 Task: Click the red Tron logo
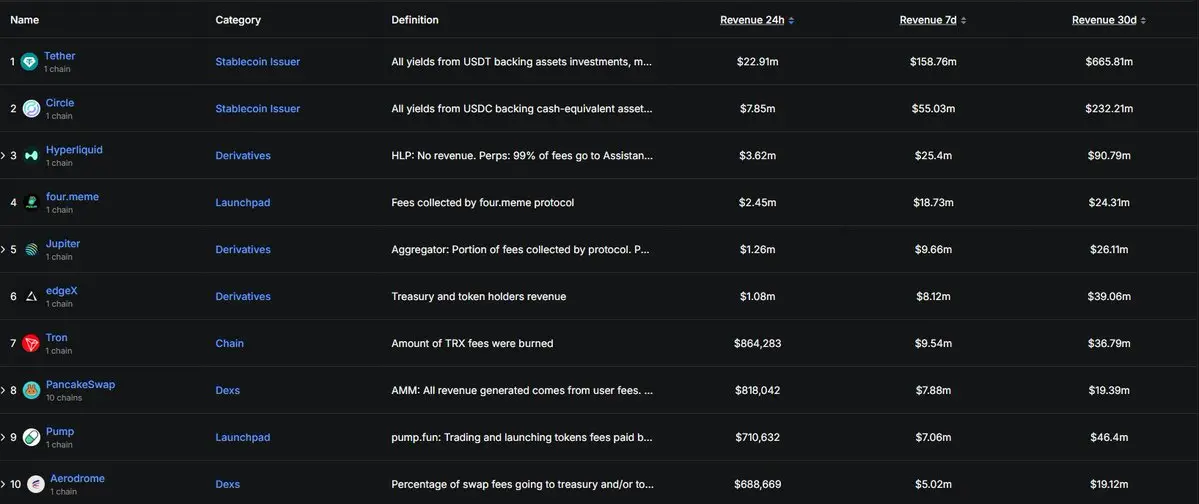pyautogui.click(x=31, y=343)
